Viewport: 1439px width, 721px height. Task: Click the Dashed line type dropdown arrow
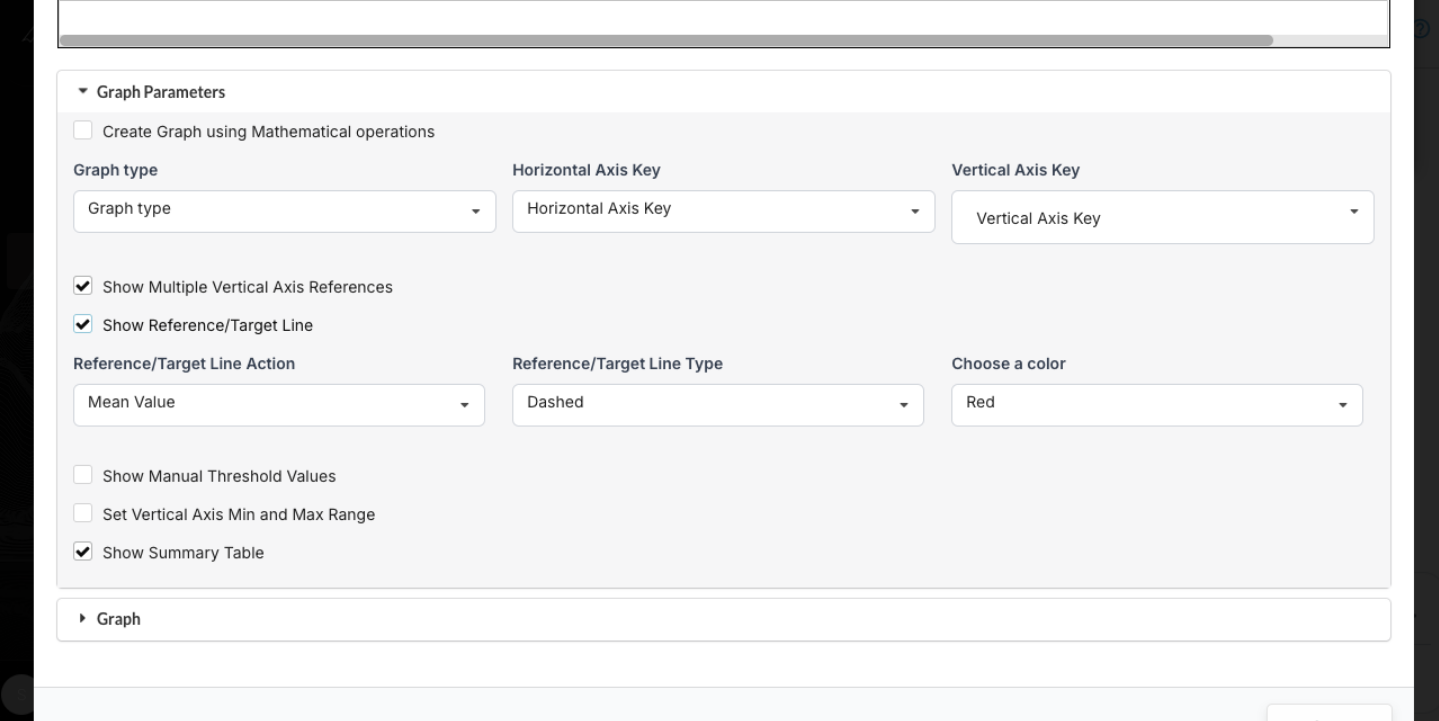(904, 404)
